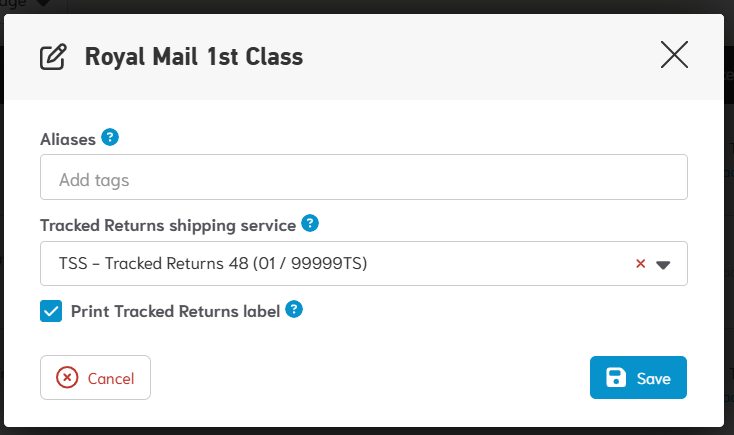734x435 pixels.
Task: Cancel editing the shipping service
Action: point(95,378)
